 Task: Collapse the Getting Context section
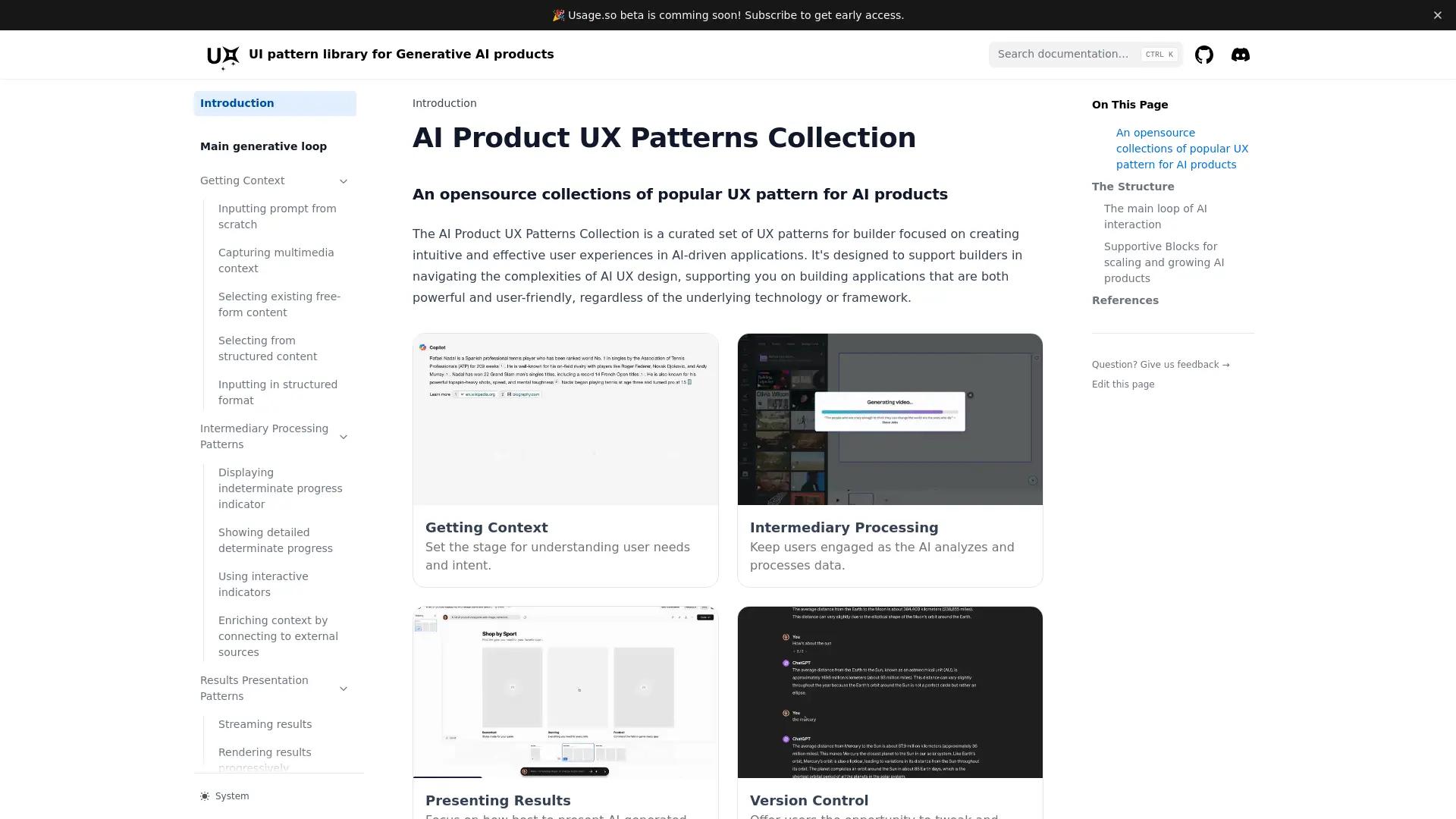[343, 180]
